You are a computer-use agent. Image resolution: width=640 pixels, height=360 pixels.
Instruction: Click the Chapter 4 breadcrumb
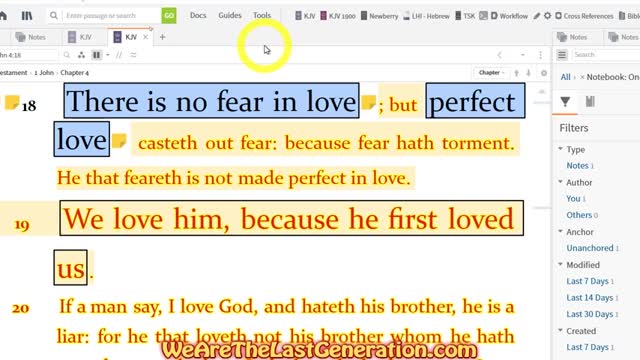tap(75, 73)
